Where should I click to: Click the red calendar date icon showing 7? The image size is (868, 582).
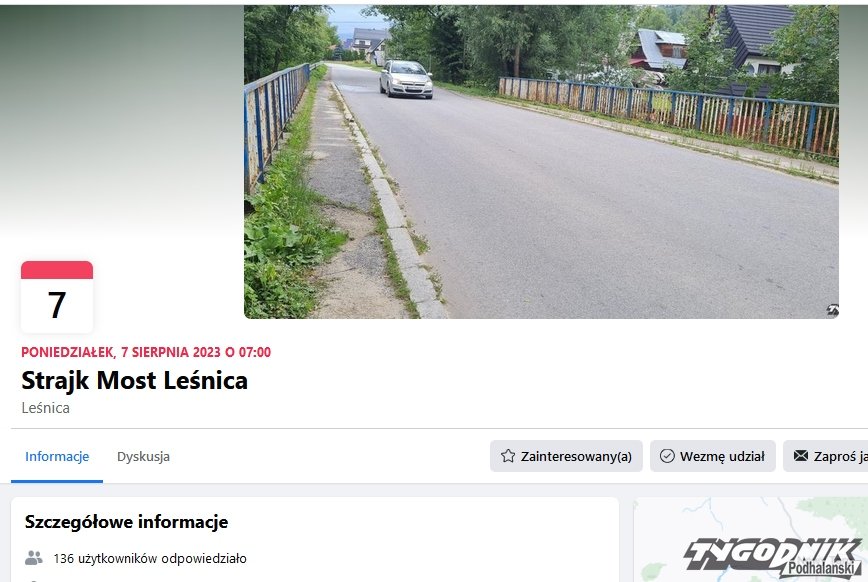57,297
